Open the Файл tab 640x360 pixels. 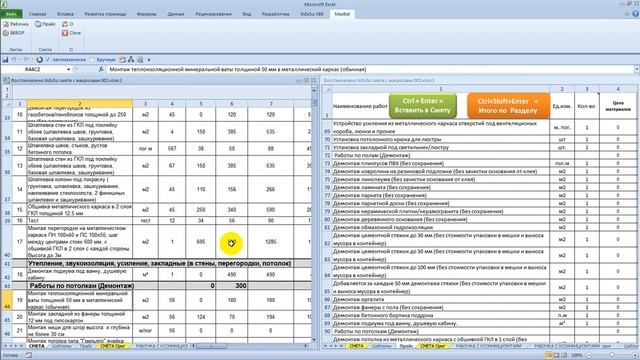pyautogui.click(x=11, y=14)
